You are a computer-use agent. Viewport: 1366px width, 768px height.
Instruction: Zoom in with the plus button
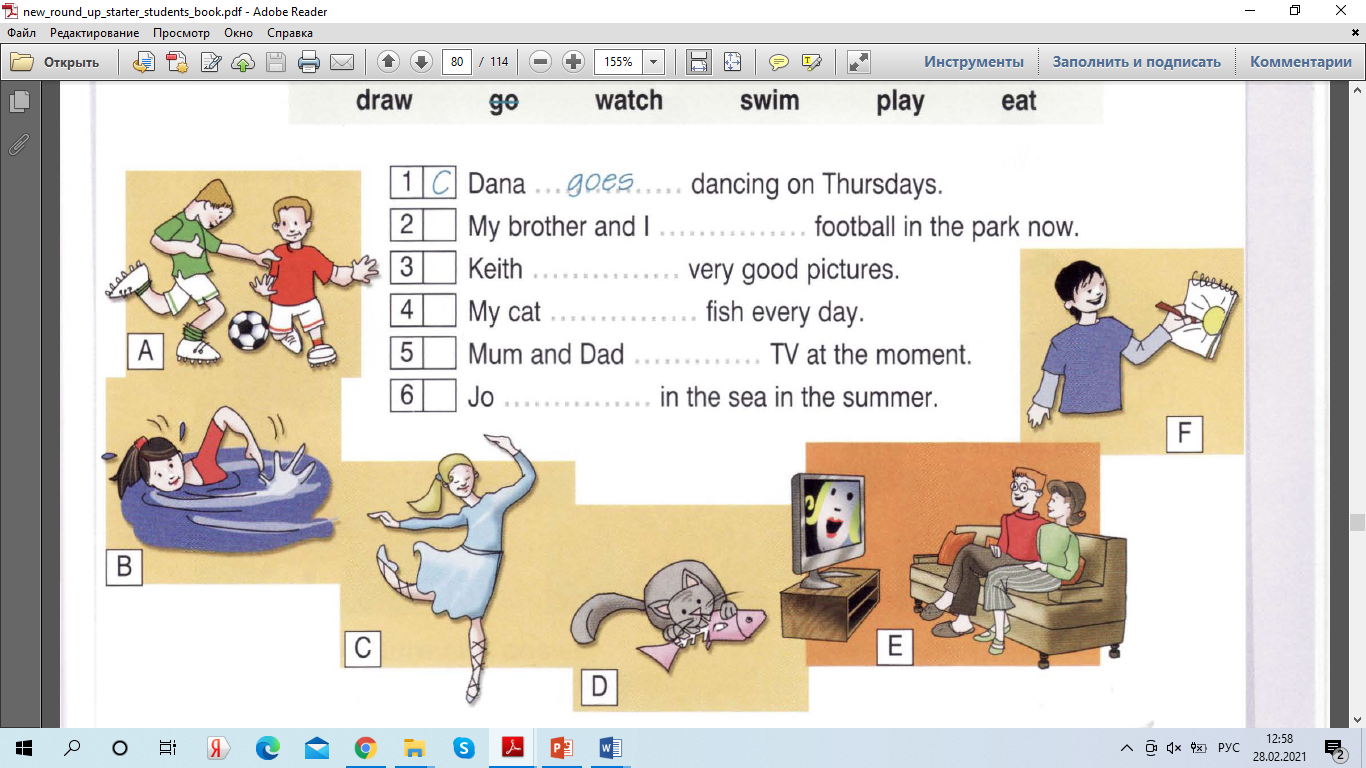pyautogui.click(x=573, y=62)
